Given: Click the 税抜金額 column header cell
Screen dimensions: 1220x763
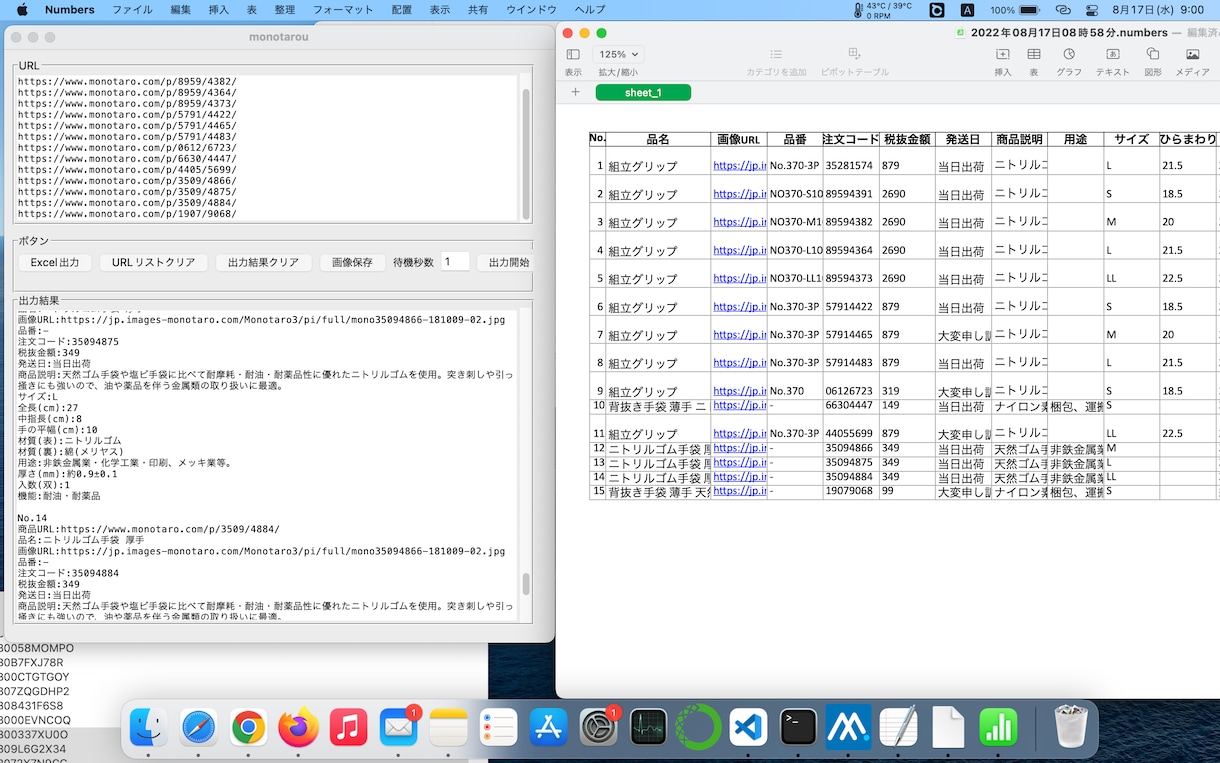Looking at the screenshot, I should tap(907, 139).
